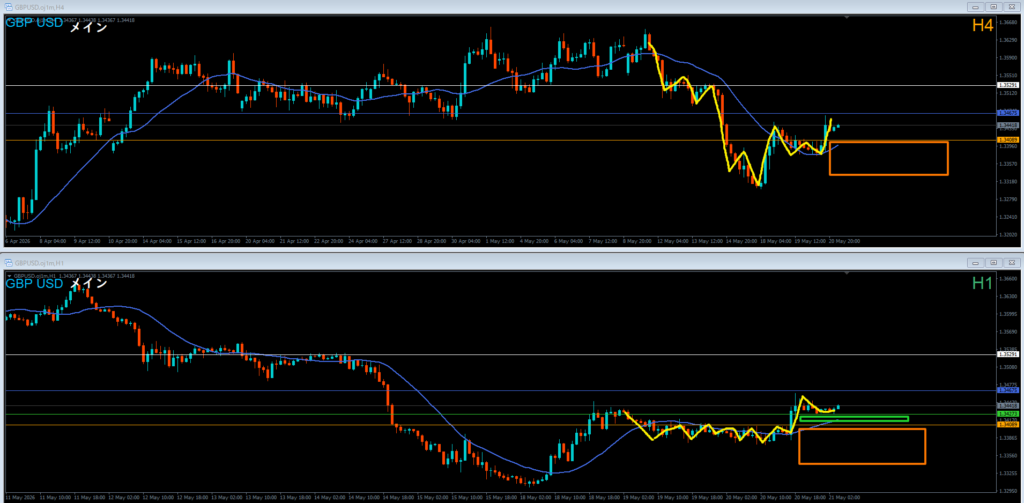Click the GBPUSD H1 chart window icon
Image resolution: width=1024 pixels, height=503 pixels.
coord(9,262)
